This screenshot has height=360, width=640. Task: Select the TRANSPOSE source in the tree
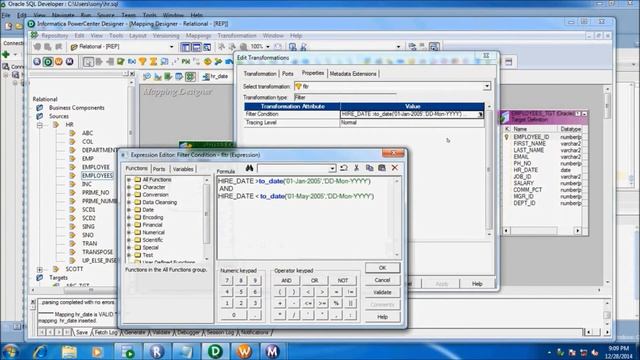pos(98,252)
